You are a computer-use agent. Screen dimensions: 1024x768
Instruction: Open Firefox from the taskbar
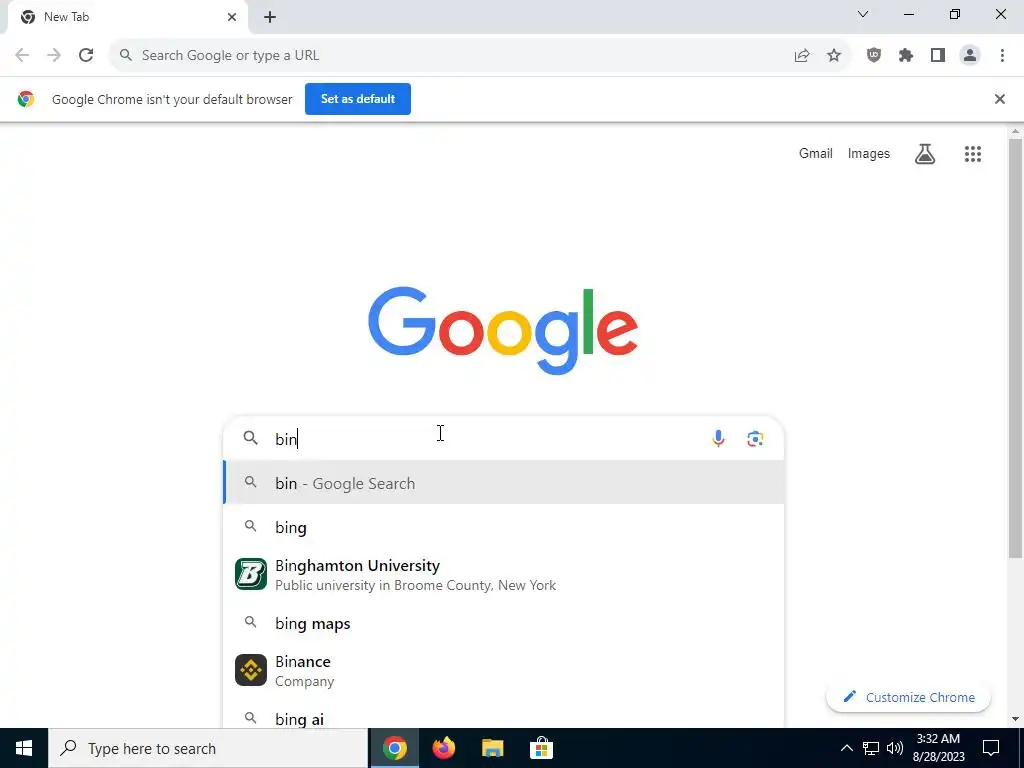click(x=444, y=748)
